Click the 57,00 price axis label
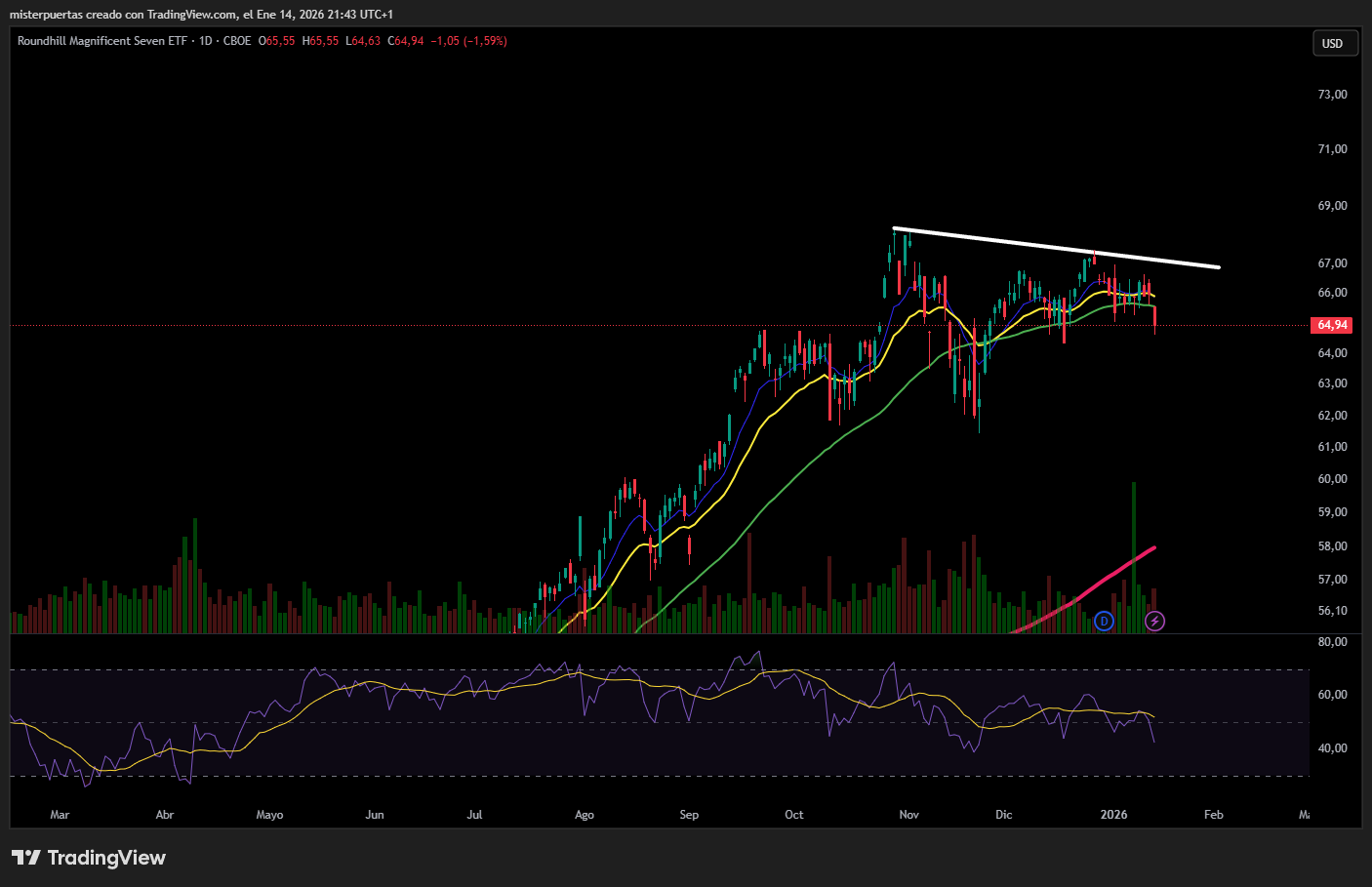The image size is (1372, 887). click(1333, 580)
